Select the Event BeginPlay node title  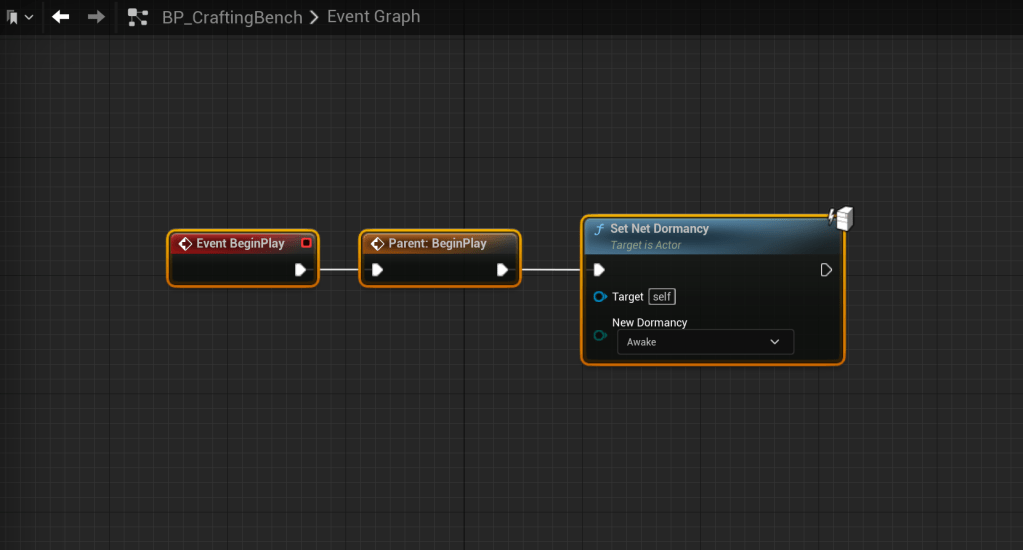click(x=239, y=243)
